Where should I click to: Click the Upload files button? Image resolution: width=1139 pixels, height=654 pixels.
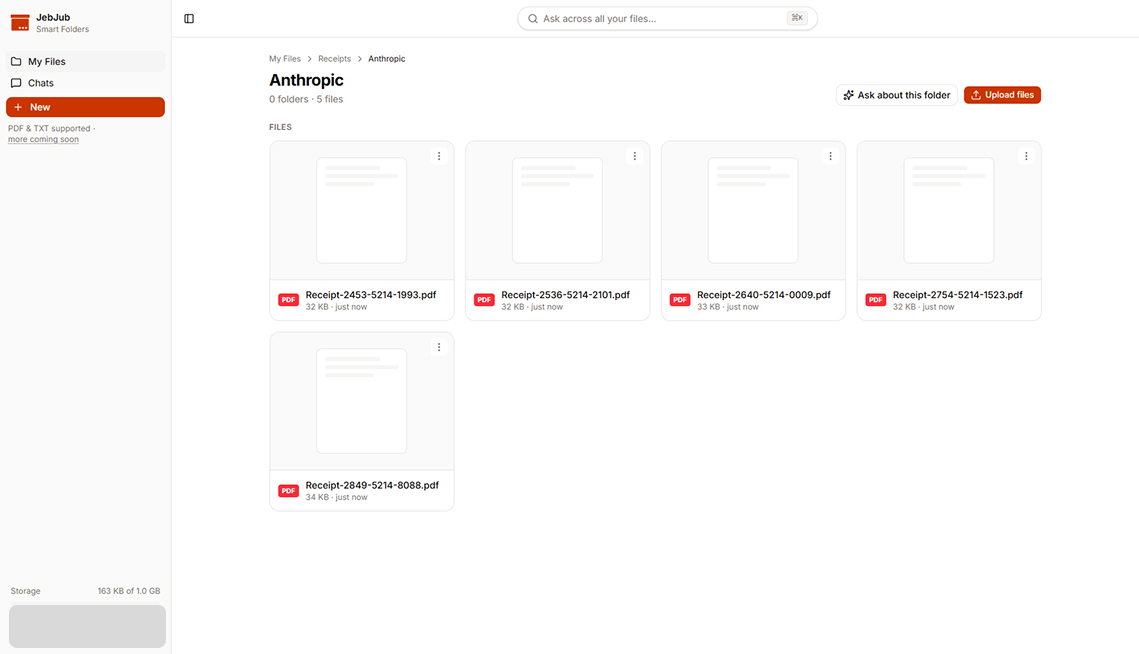pyautogui.click(x=1002, y=95)
